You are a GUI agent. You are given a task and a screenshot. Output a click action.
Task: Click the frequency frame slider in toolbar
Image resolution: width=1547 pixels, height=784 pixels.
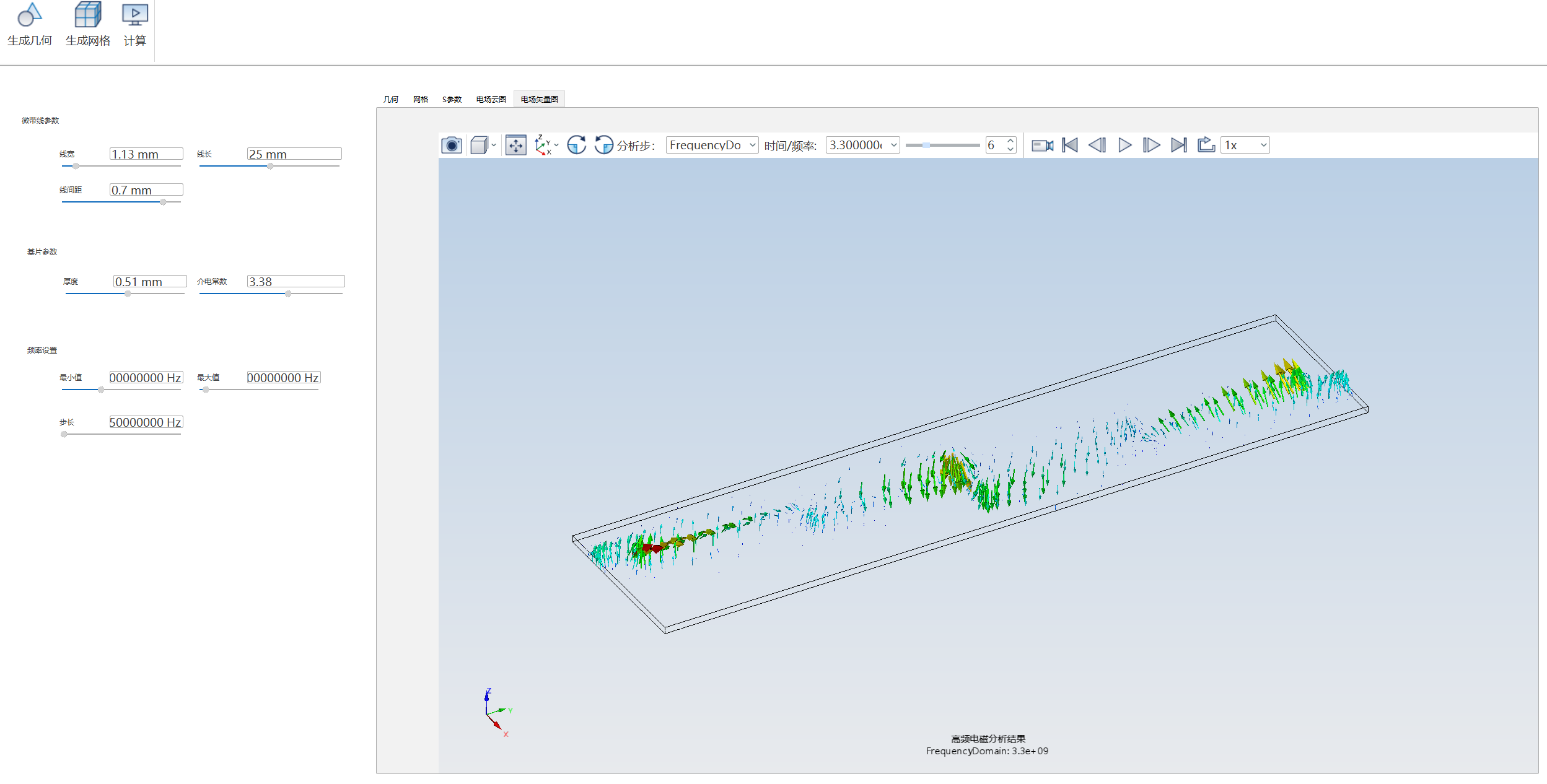942,146
